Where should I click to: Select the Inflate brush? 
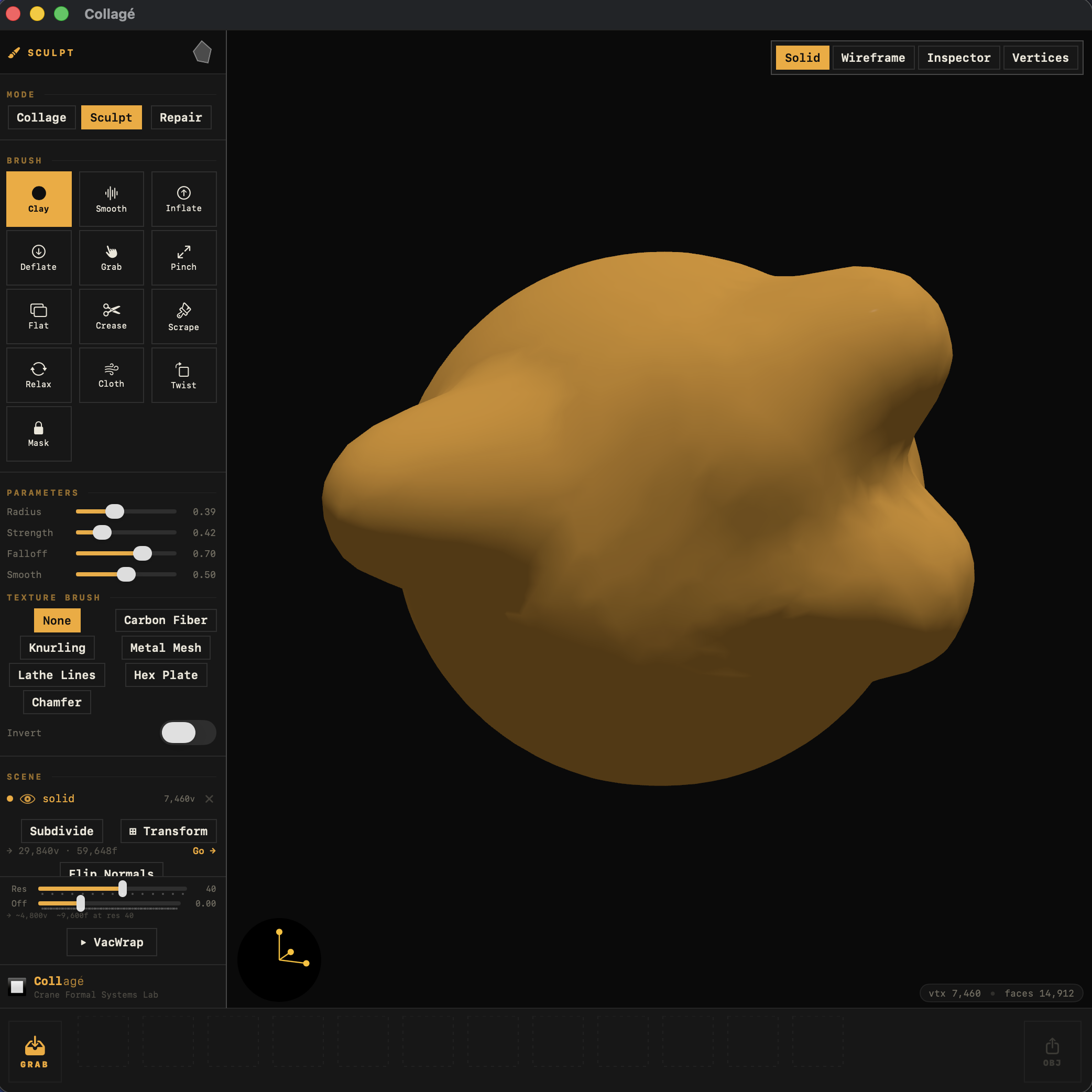coord(184,199)
